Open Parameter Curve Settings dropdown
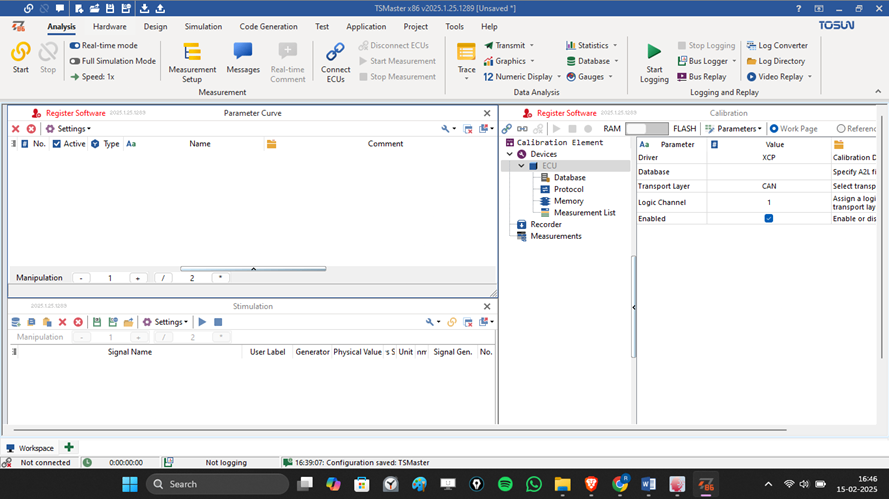Image resolution: width=889 pixels, height=499 pixels. [x=69, y=129]
